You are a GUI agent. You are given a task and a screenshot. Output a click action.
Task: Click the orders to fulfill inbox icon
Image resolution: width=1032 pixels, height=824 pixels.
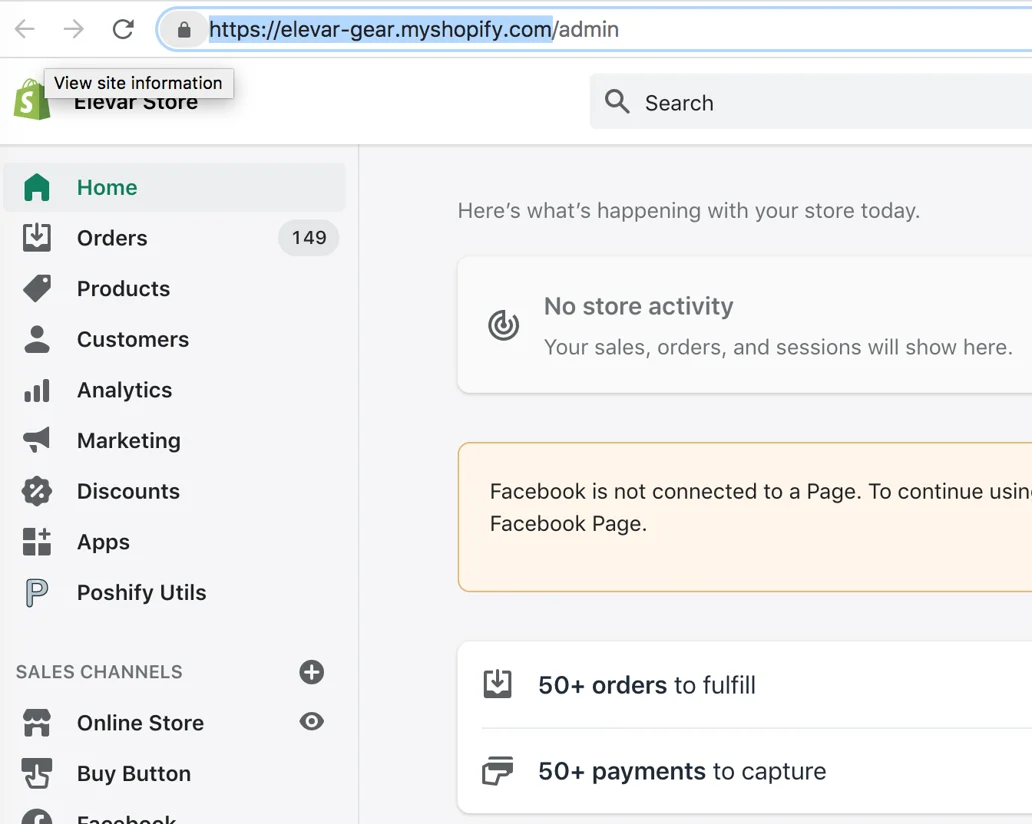tap(498, 684)
